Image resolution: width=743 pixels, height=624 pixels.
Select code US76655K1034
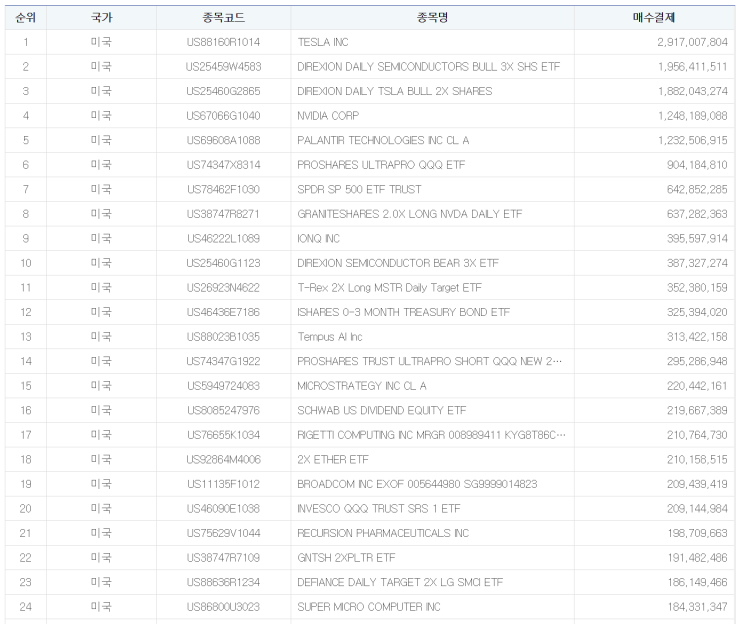[223, 435]
